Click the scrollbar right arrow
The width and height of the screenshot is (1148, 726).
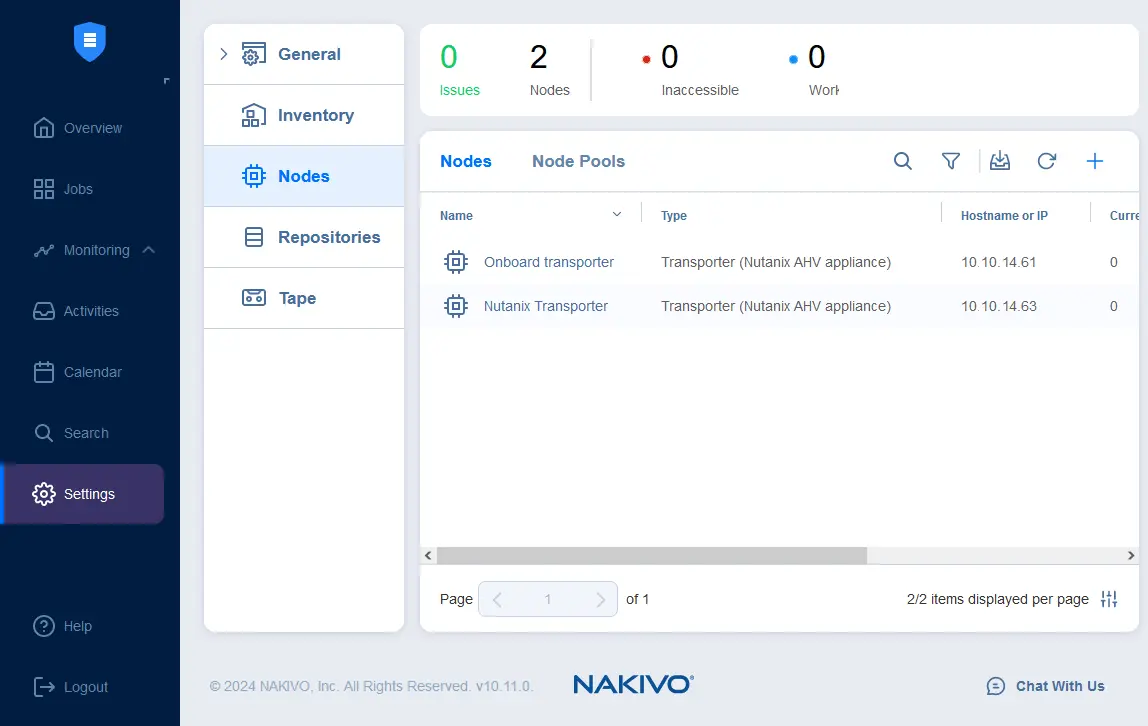(x=1130, y=555)
